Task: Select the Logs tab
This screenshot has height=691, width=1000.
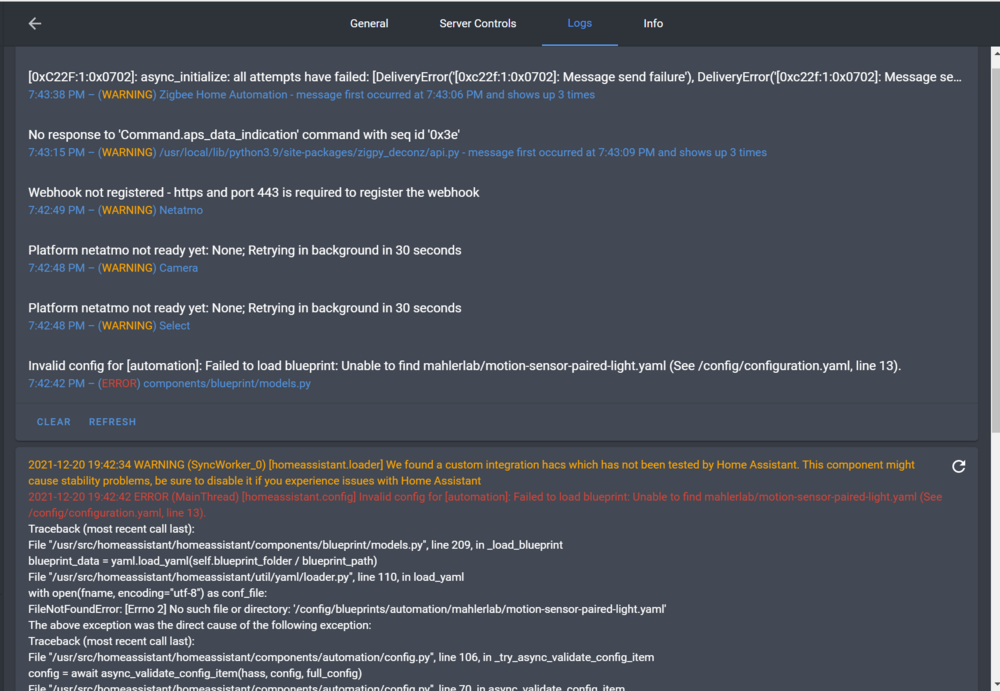Action: pos(579,23)
